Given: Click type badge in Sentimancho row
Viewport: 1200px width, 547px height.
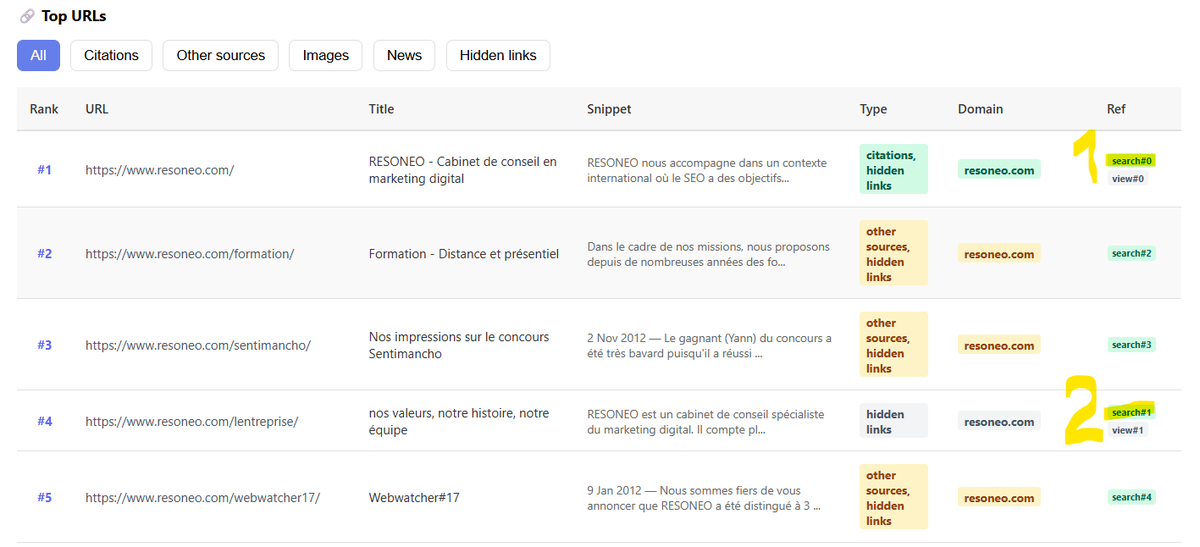Looking at the screenshot, I should 893,345.
